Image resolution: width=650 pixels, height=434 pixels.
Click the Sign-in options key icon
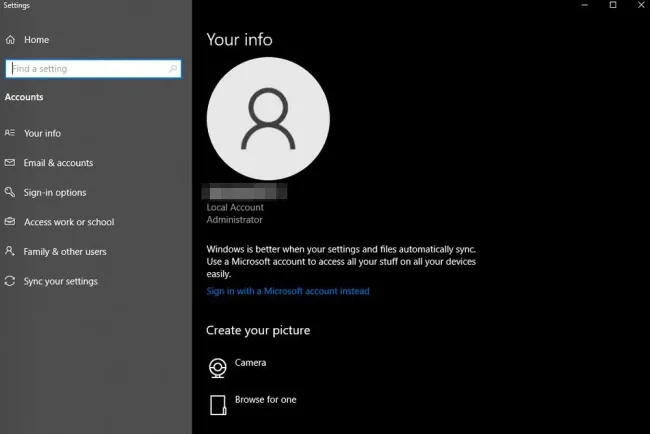click(x=10, y=192)
